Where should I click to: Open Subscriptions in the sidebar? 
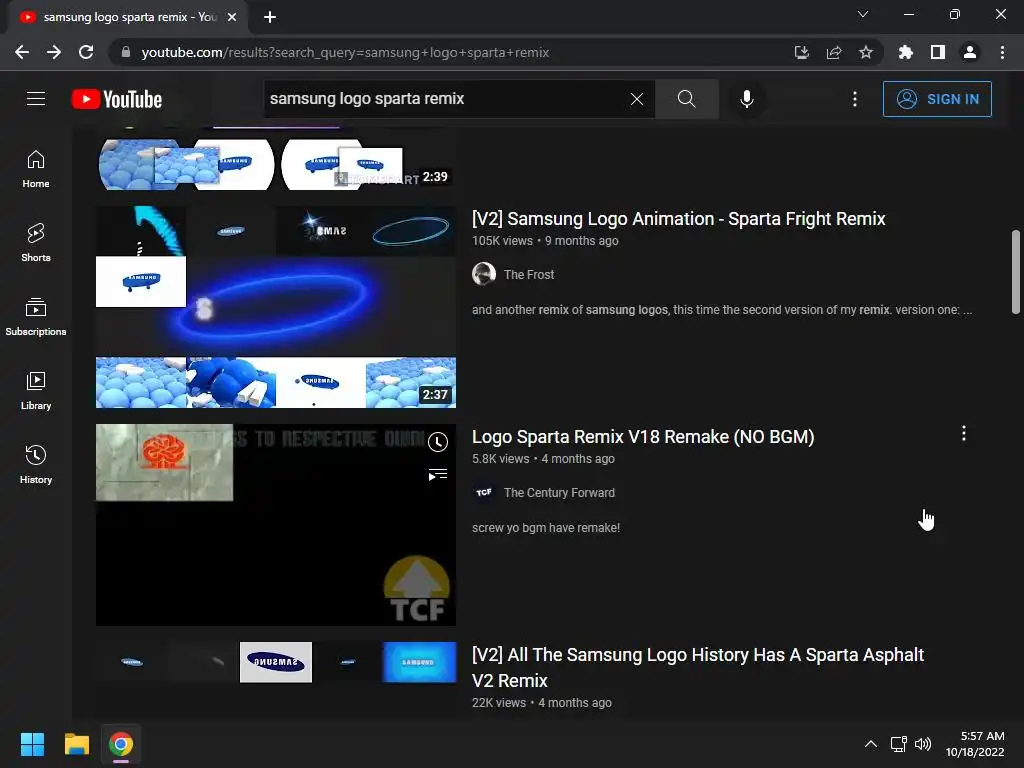pos(36,317)
